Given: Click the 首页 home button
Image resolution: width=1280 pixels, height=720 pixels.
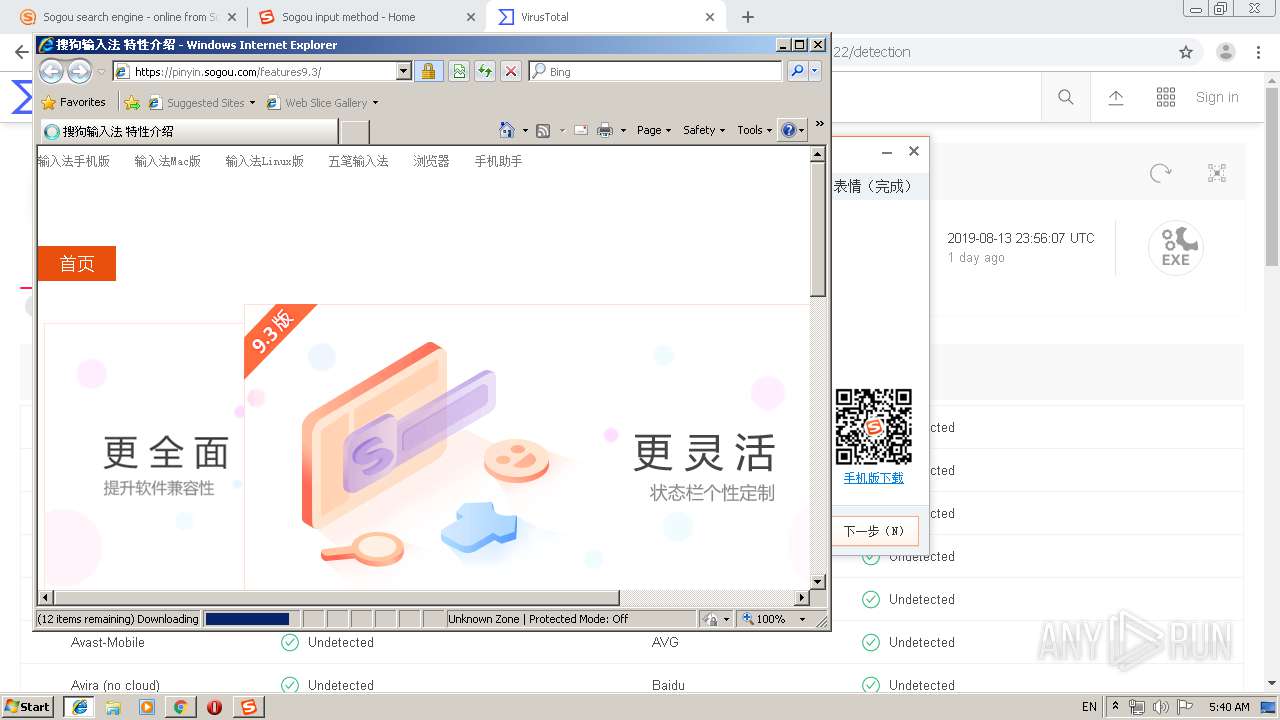Looking at the screenshot, I should click(77, 263).
